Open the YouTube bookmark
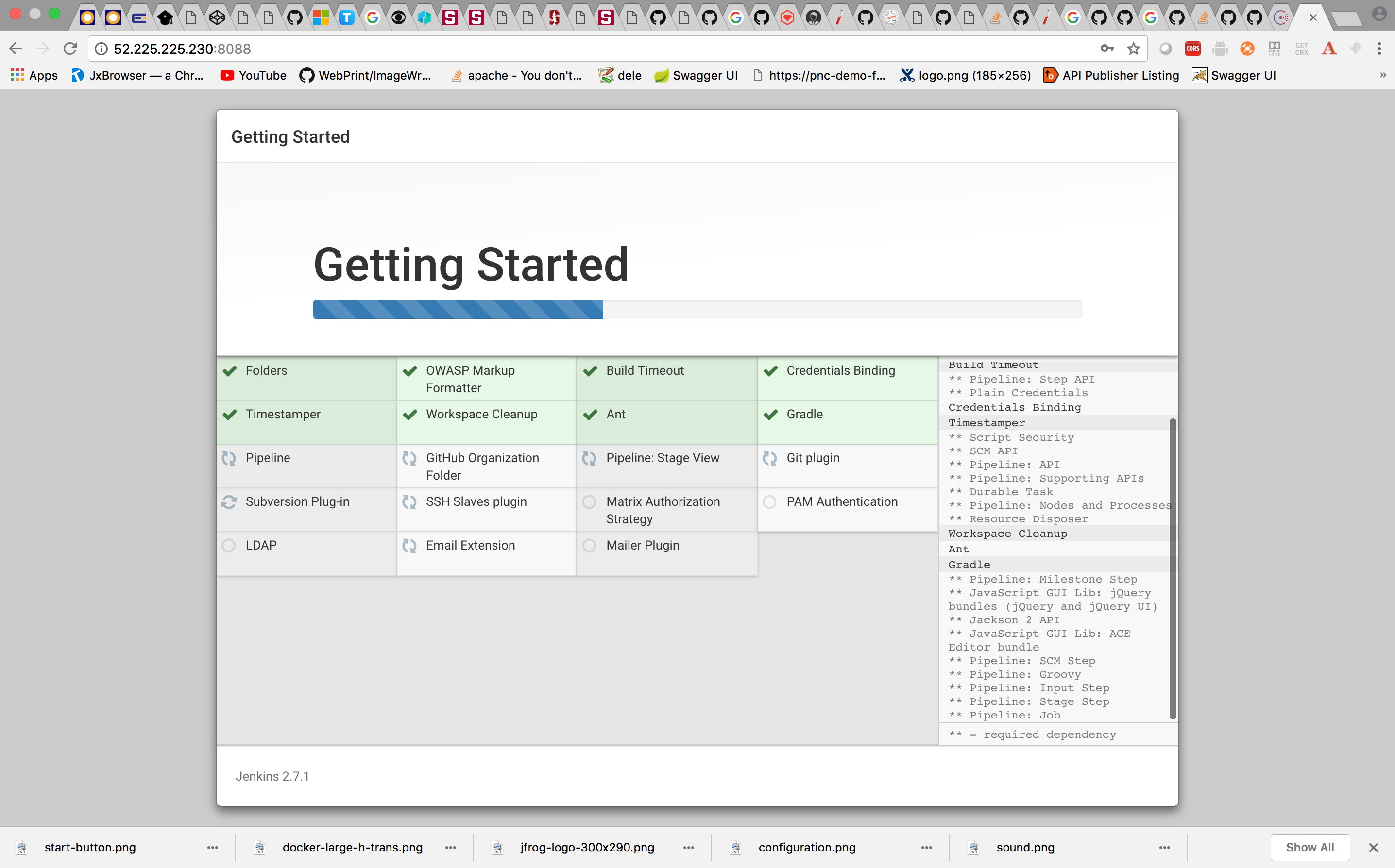 pyautogui.click(x=253, y=75)
